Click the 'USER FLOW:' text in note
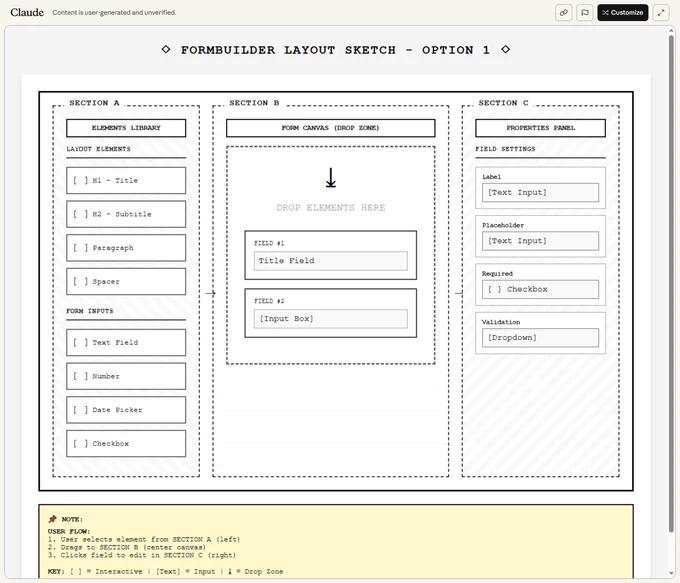Screen dimensions: 680x583 [69, 531]
